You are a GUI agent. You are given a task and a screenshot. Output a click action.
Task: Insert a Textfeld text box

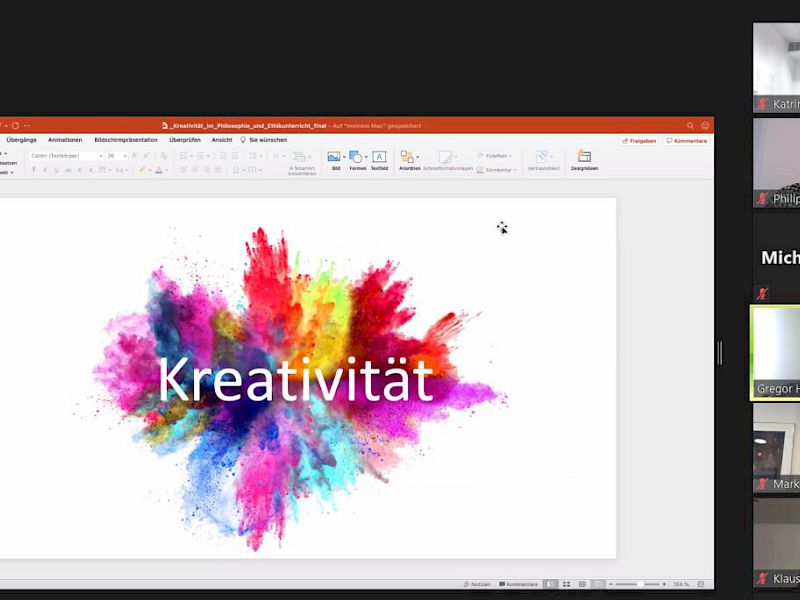click(x=379, y=158)
